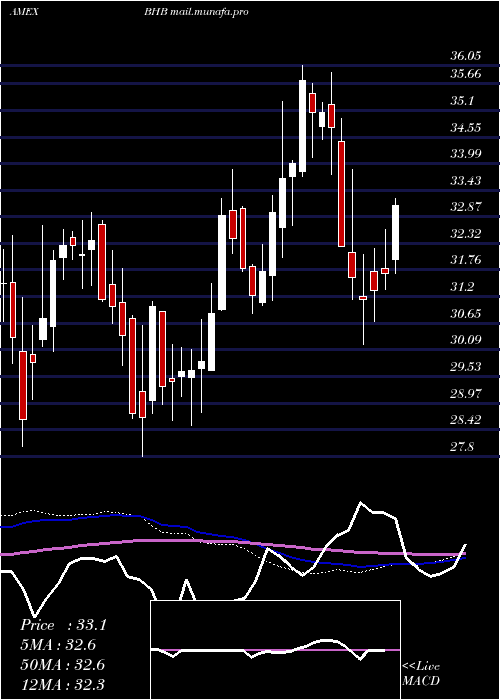Screen dimensions: 500x700
Task: Click the AMEX exchange label
Action: [x=24, y=12]
